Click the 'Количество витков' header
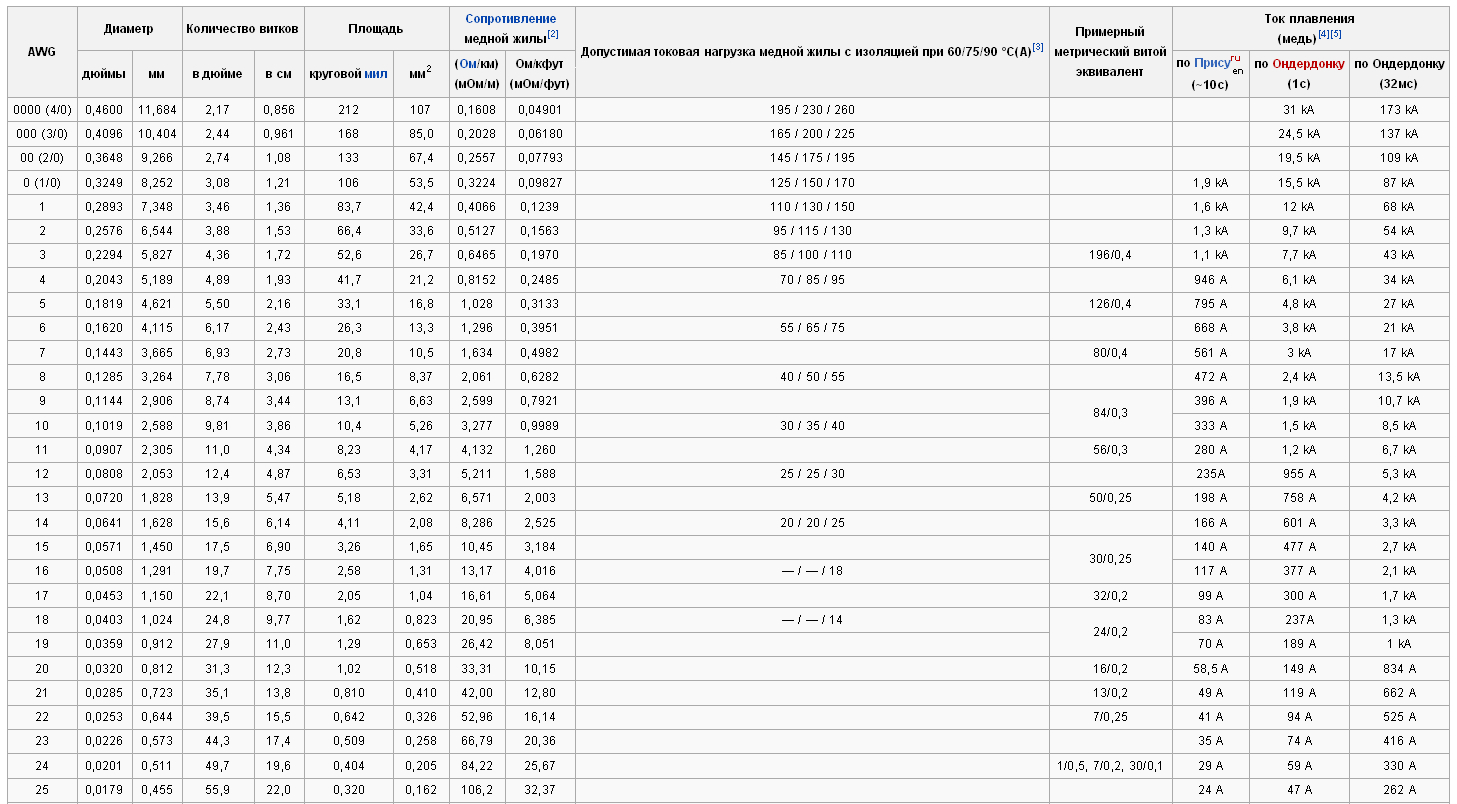 (243, 29)
